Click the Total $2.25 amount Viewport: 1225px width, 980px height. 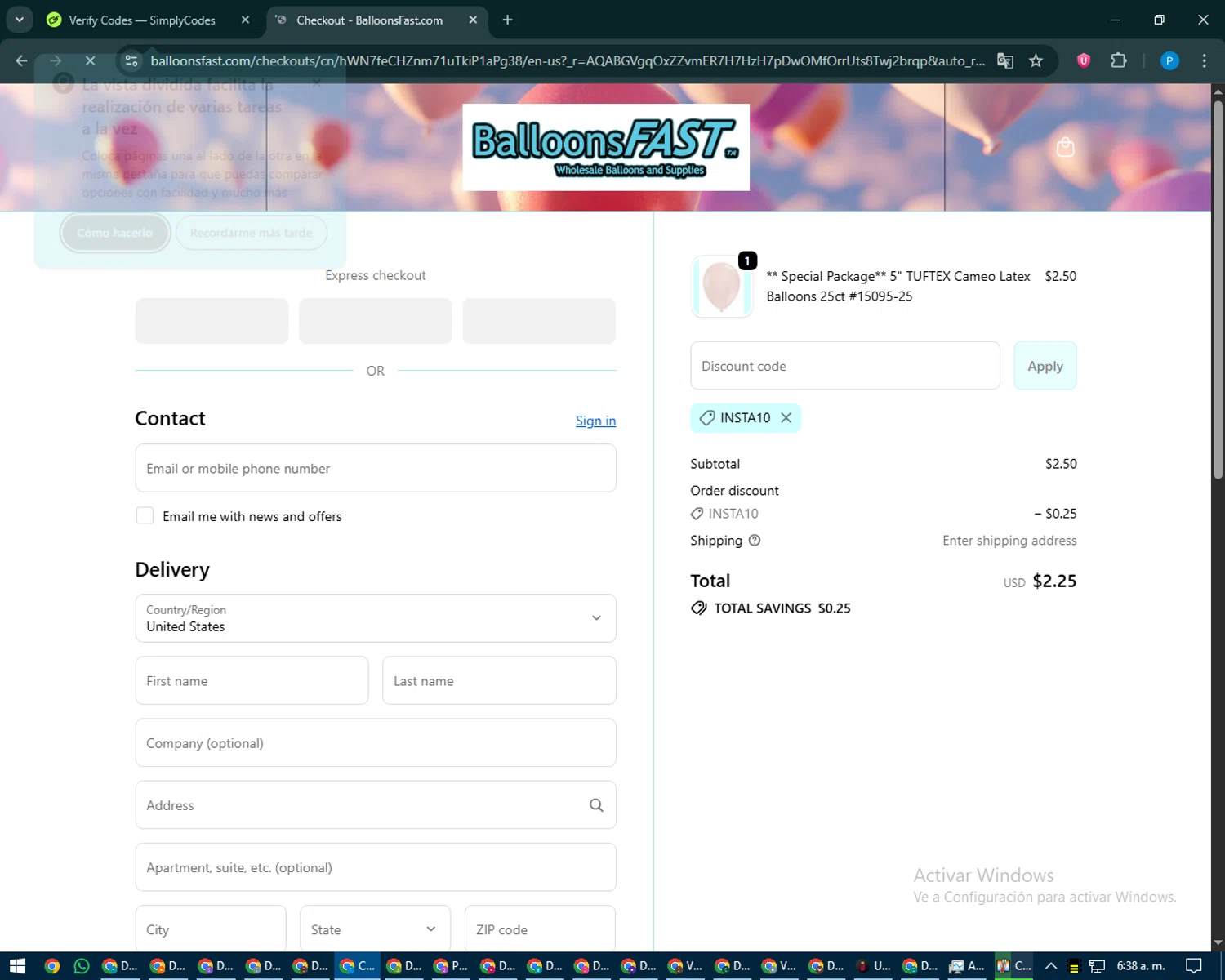[1054, 581]
